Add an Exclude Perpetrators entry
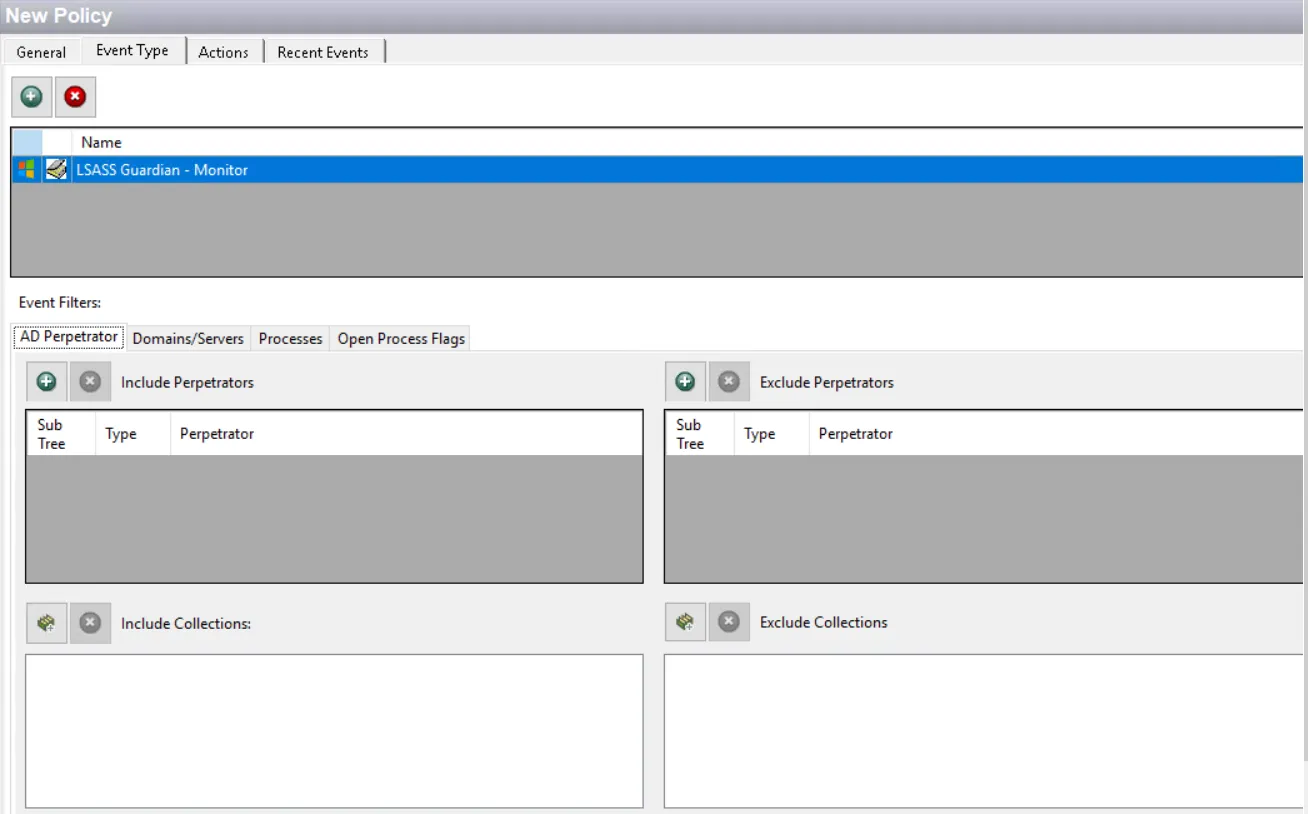This screenshot has height=814, width=1308. (x=685, y=382)
